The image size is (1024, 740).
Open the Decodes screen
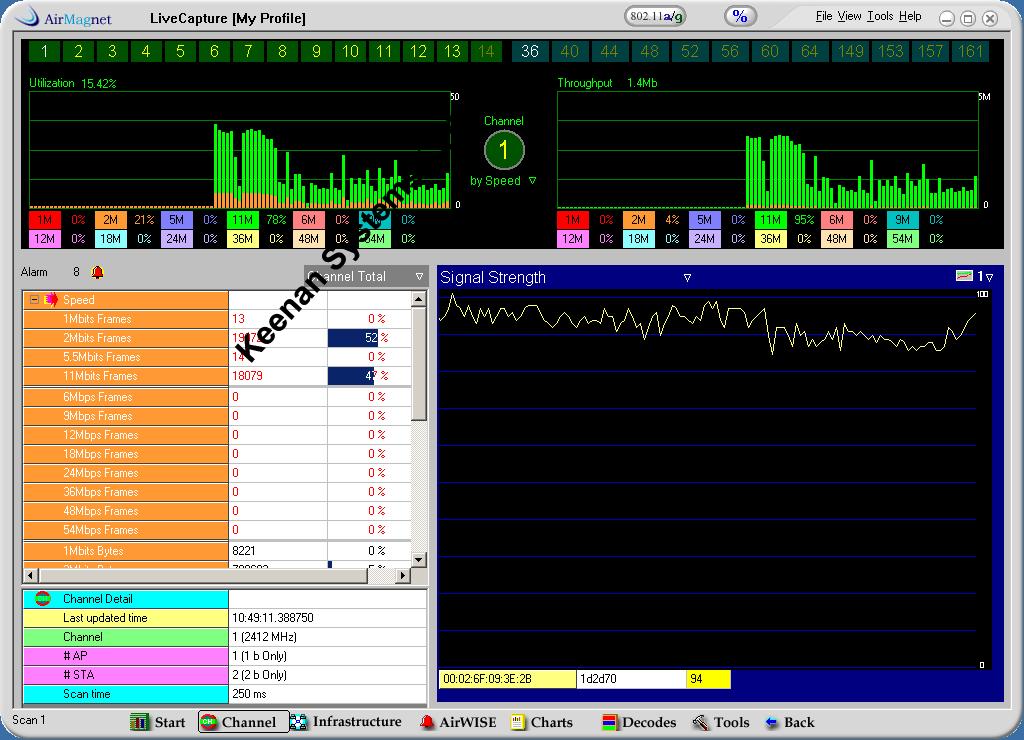[639, 722]
